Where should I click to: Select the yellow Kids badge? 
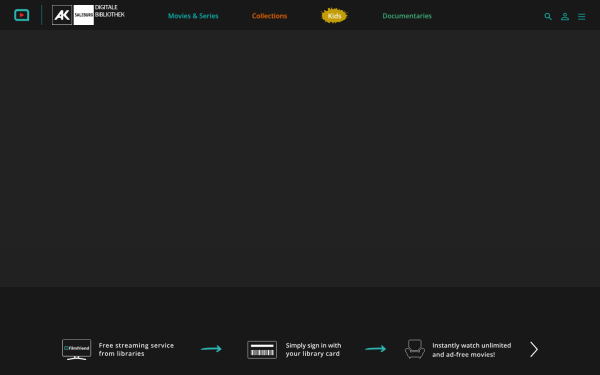click(334, 16)
